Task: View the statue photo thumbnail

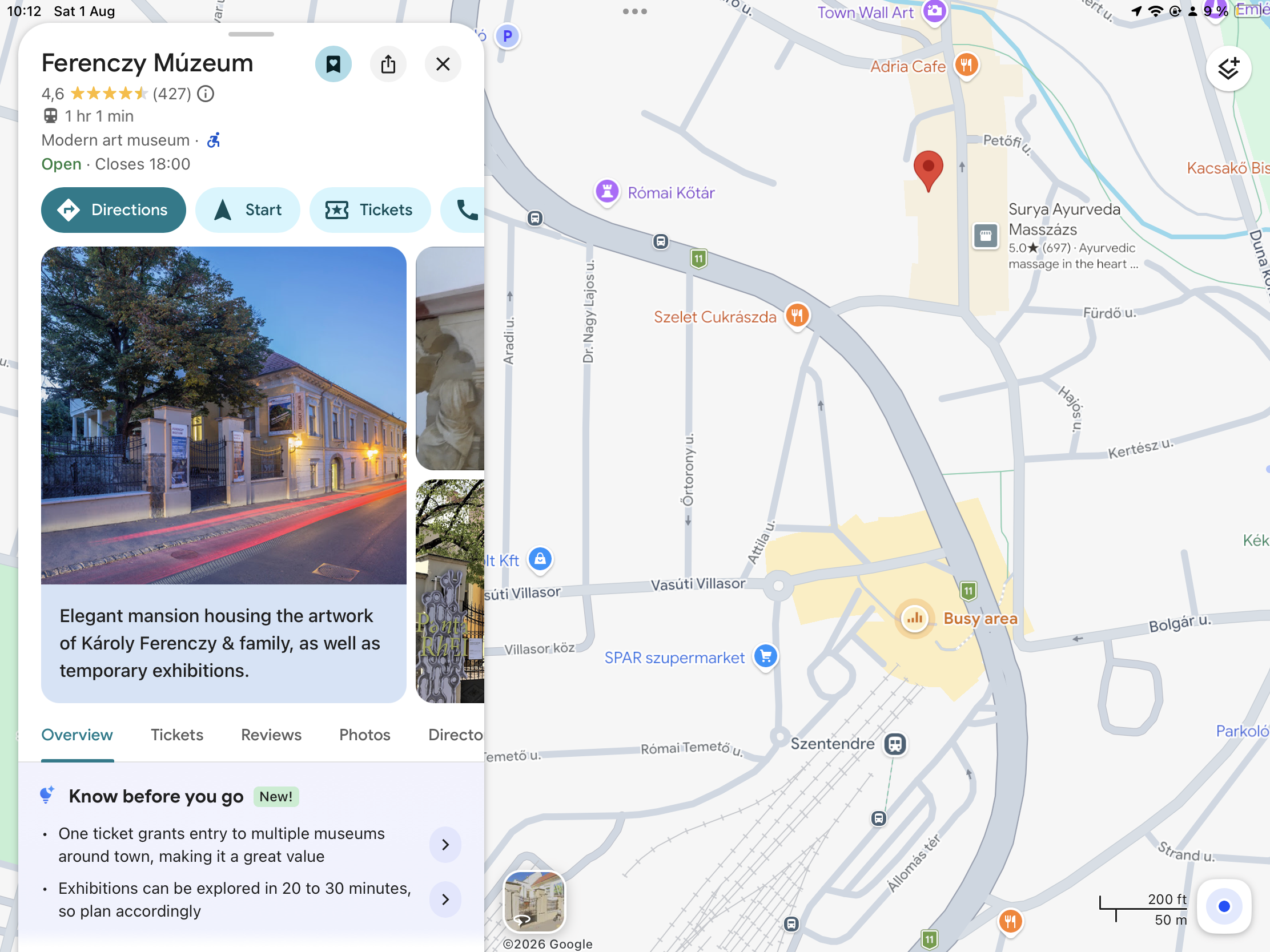Action: coord(450,358)
